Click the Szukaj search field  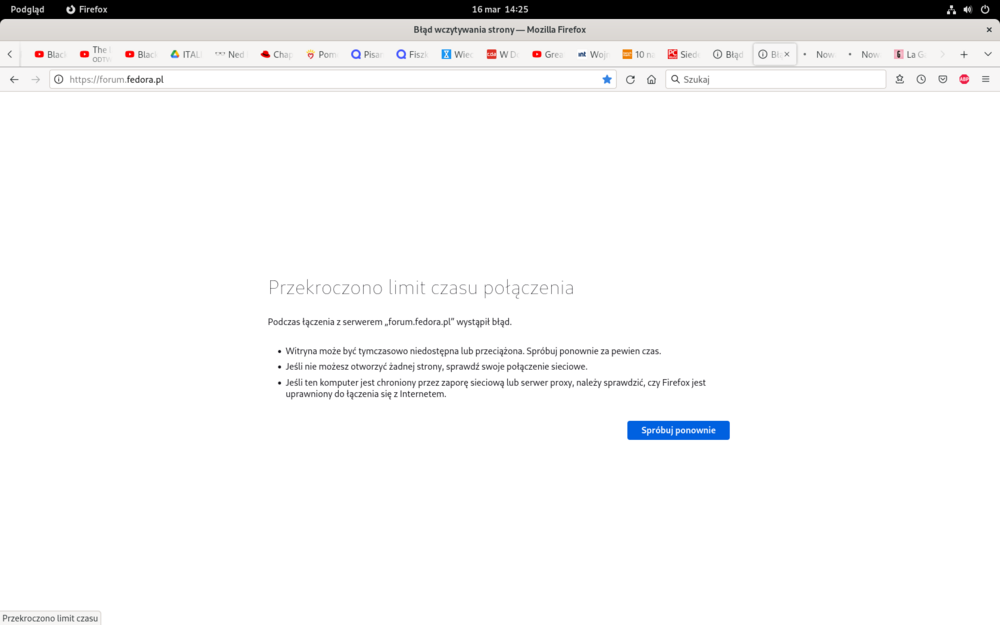[776, 80]
